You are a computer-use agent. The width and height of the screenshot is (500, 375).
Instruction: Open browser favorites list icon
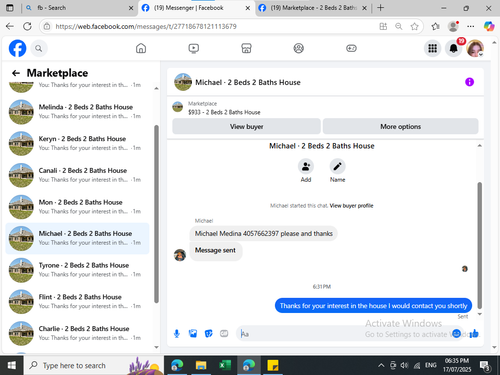click(x=435, y=26)
